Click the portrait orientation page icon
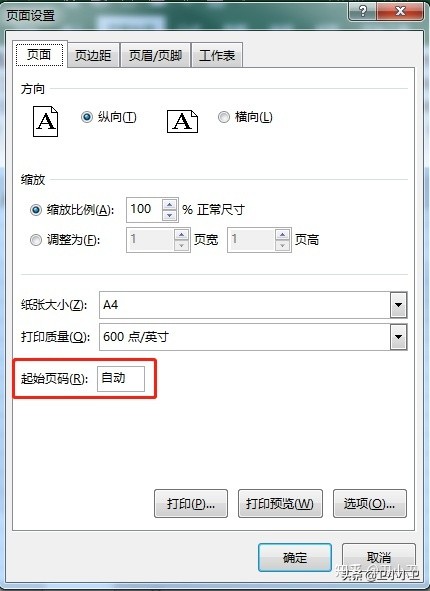This screenshot has height=591, width=430. tap(46, 121)
